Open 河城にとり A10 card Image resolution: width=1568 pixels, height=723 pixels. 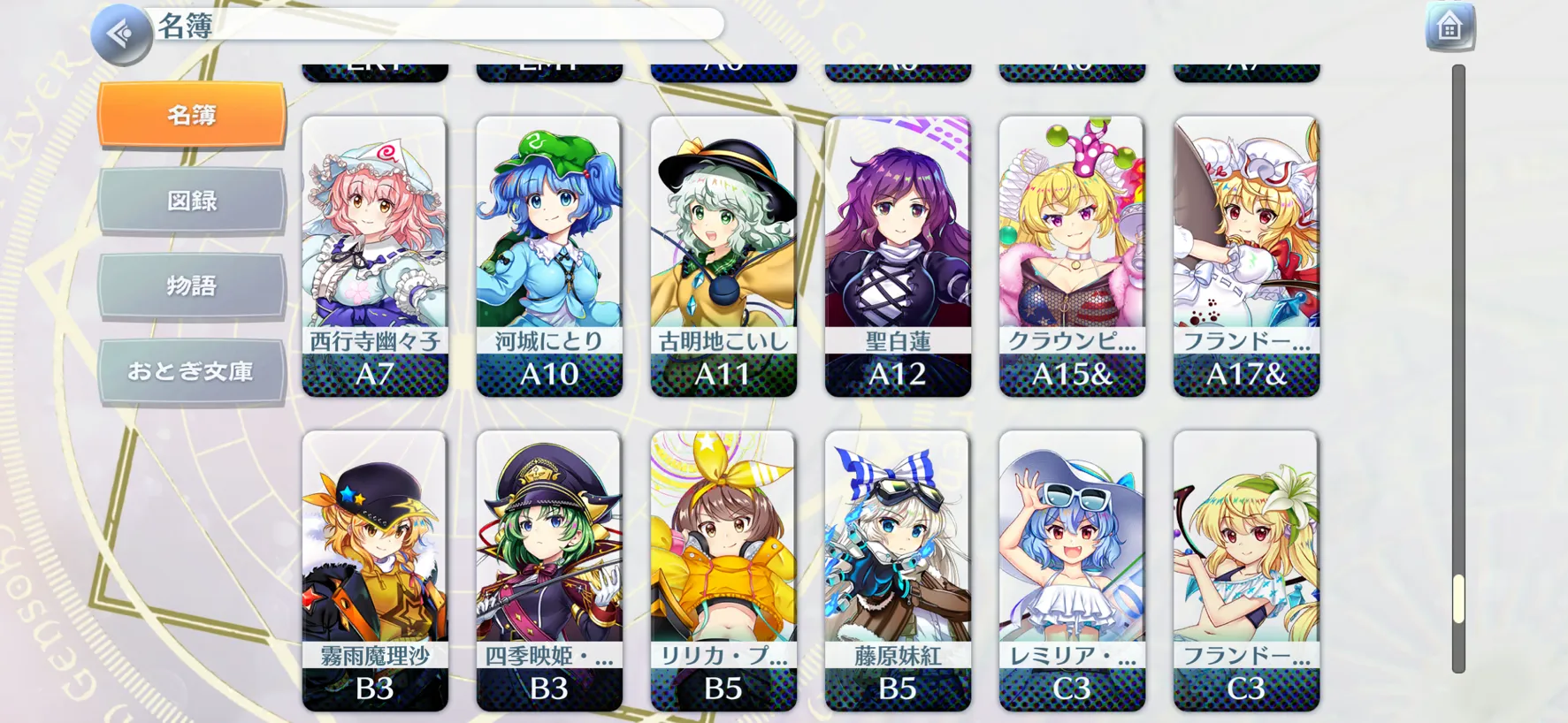coord(549,256)
